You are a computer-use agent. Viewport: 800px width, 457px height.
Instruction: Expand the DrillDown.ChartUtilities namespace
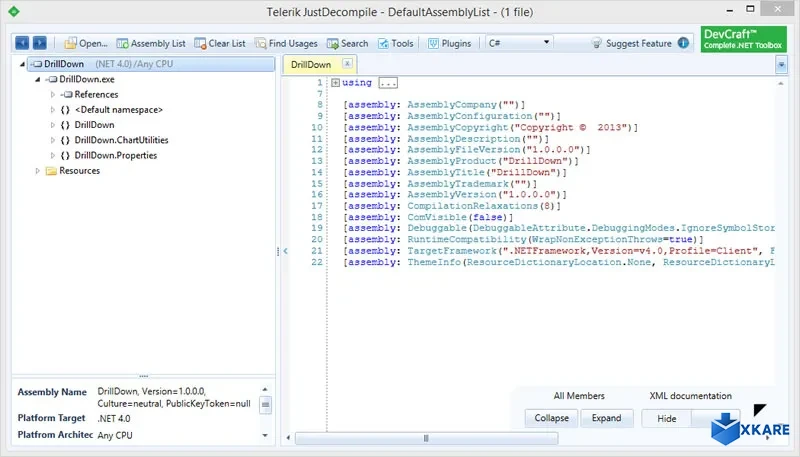tap(53, 140)
